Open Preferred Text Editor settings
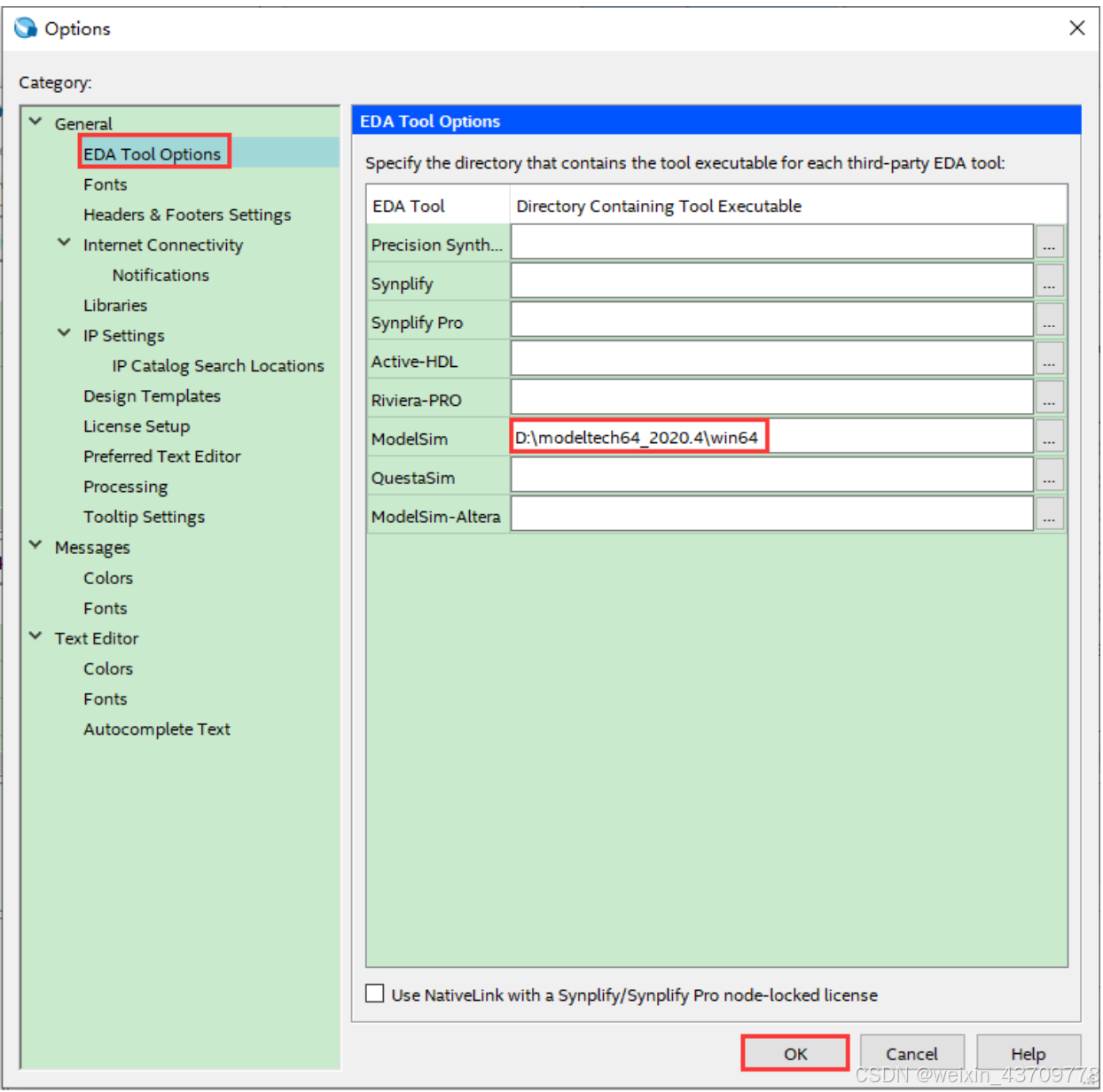This screenshot has height=1092, width=1103. (162, 456)
